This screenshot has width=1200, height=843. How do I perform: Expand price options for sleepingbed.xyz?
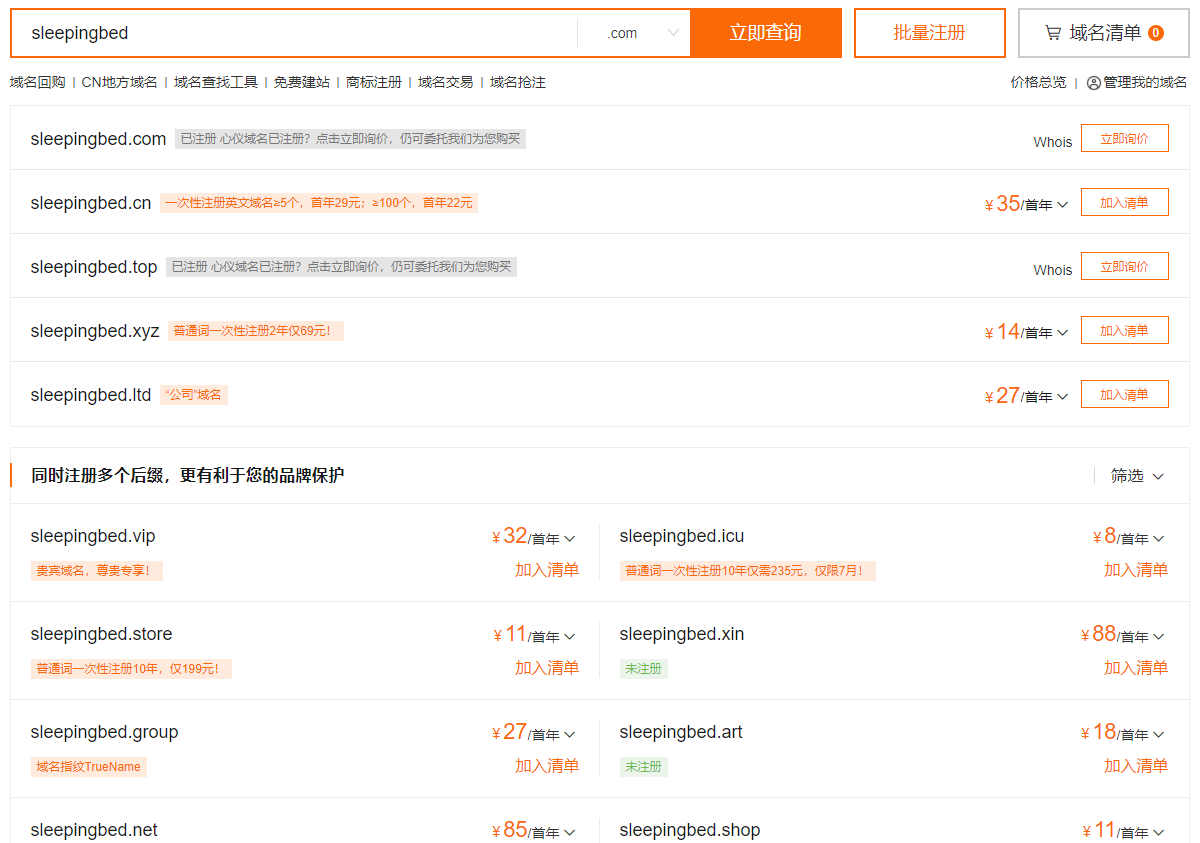point(1062,333)
